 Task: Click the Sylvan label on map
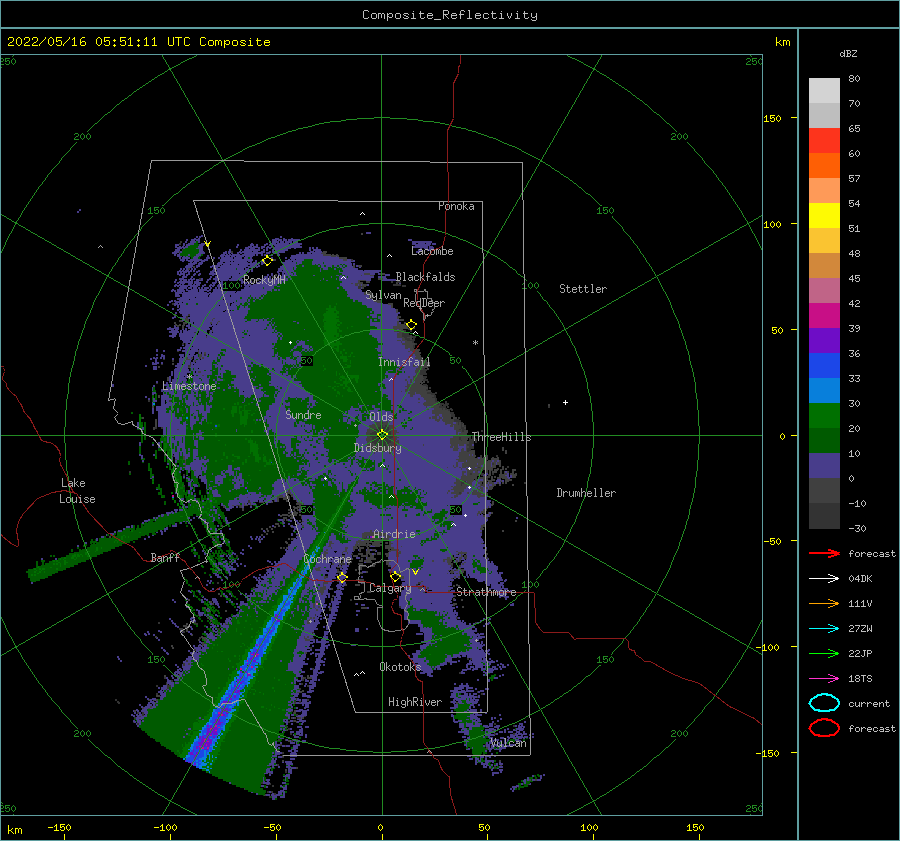pos(383,295)
